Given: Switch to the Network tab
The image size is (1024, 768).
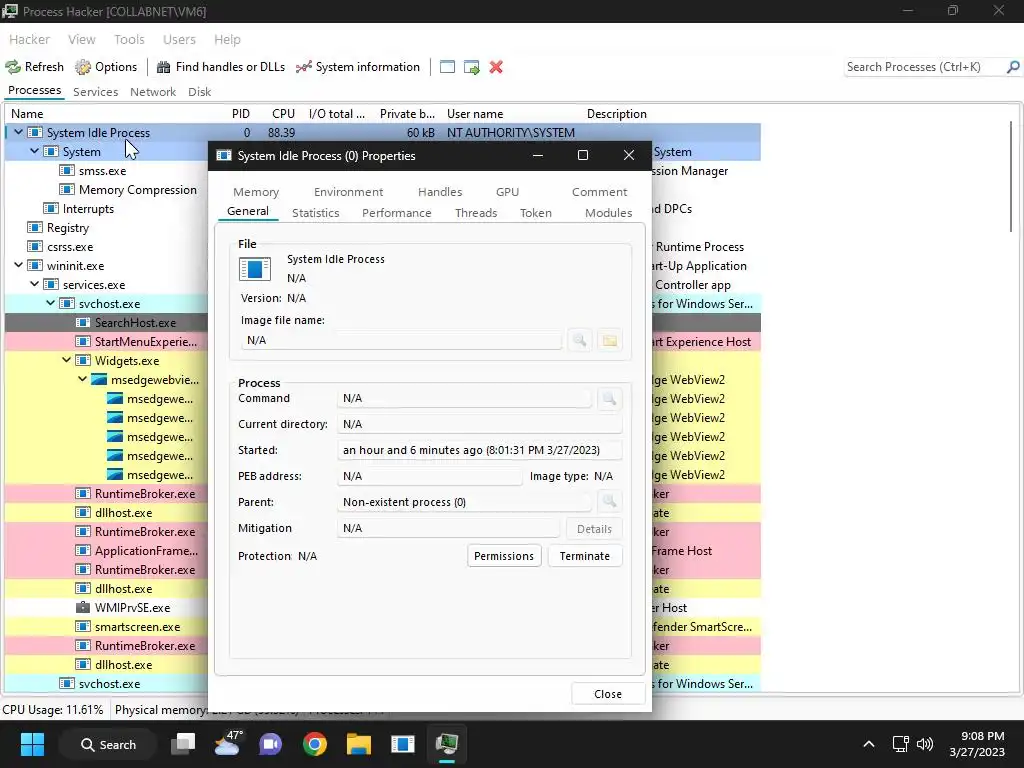Looking at the screenshot, I should click(x=153, y=91).
